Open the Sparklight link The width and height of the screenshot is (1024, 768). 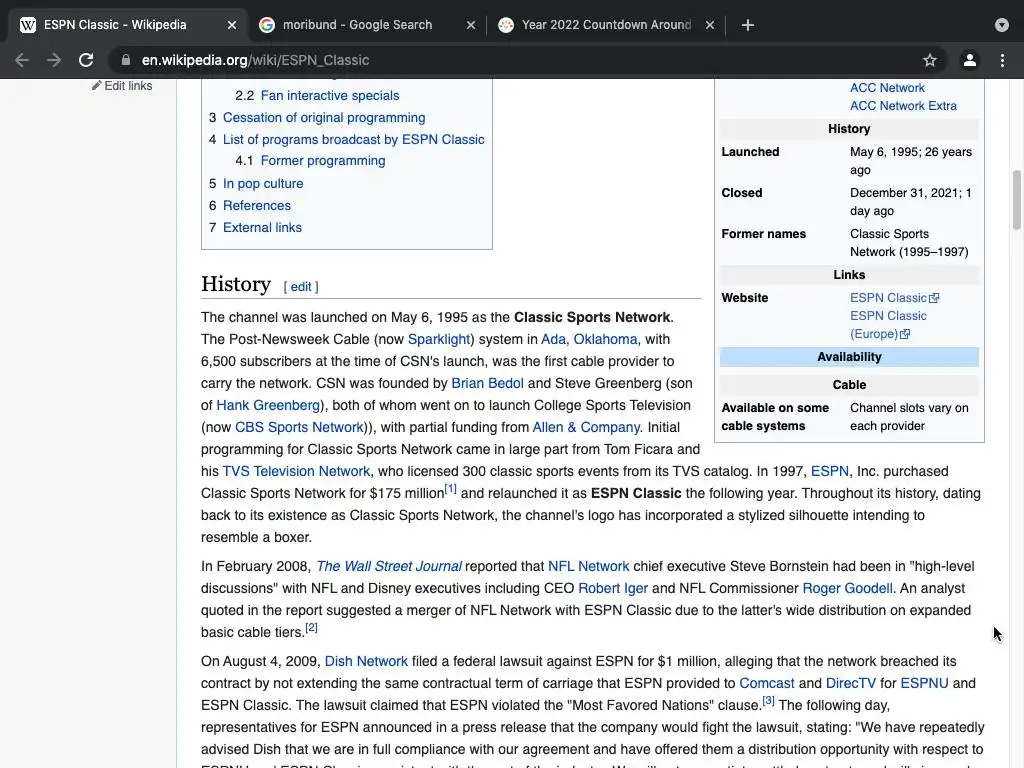coord(439,339)
